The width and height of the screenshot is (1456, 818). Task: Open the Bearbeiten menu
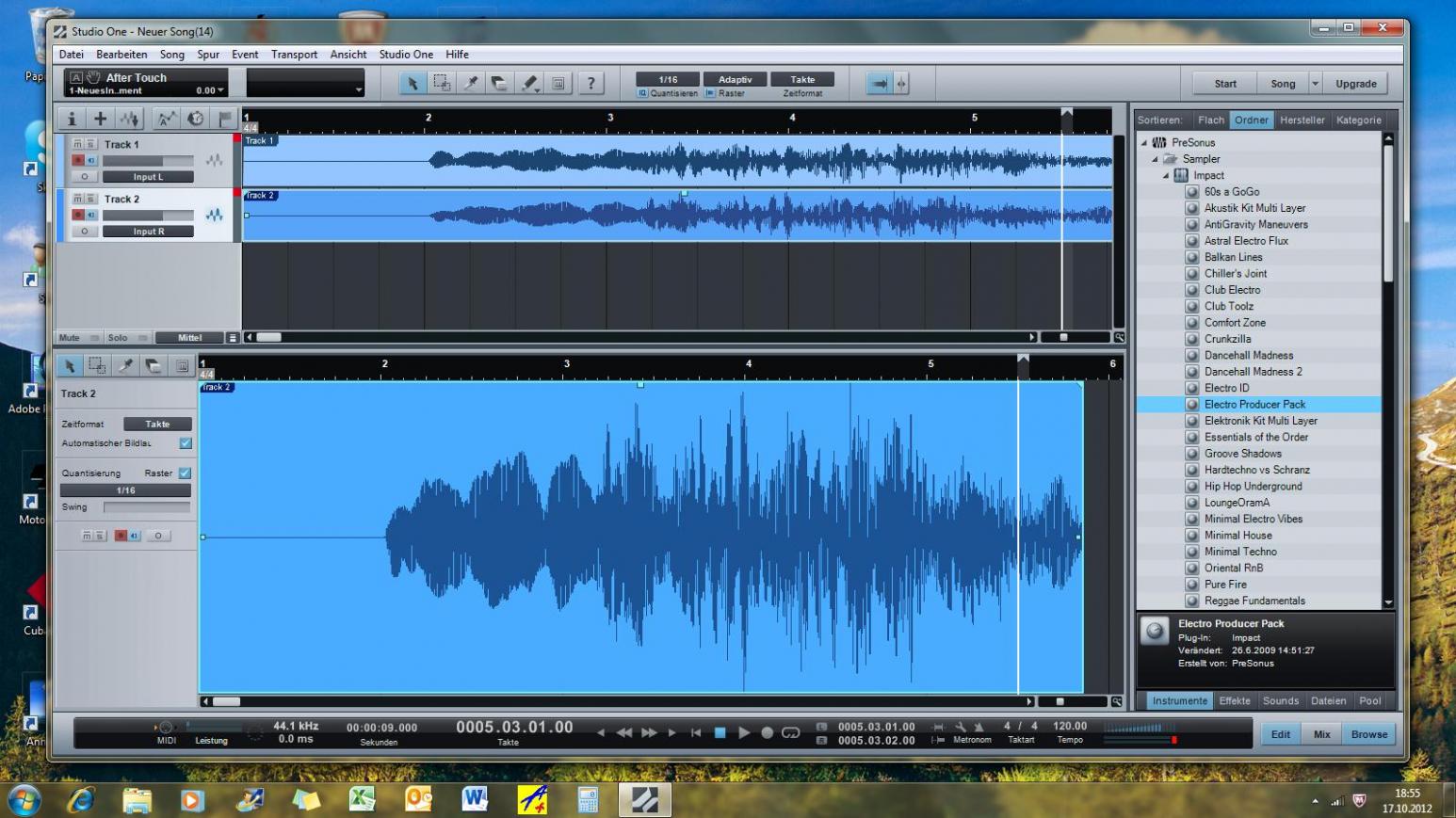(121, 55)
